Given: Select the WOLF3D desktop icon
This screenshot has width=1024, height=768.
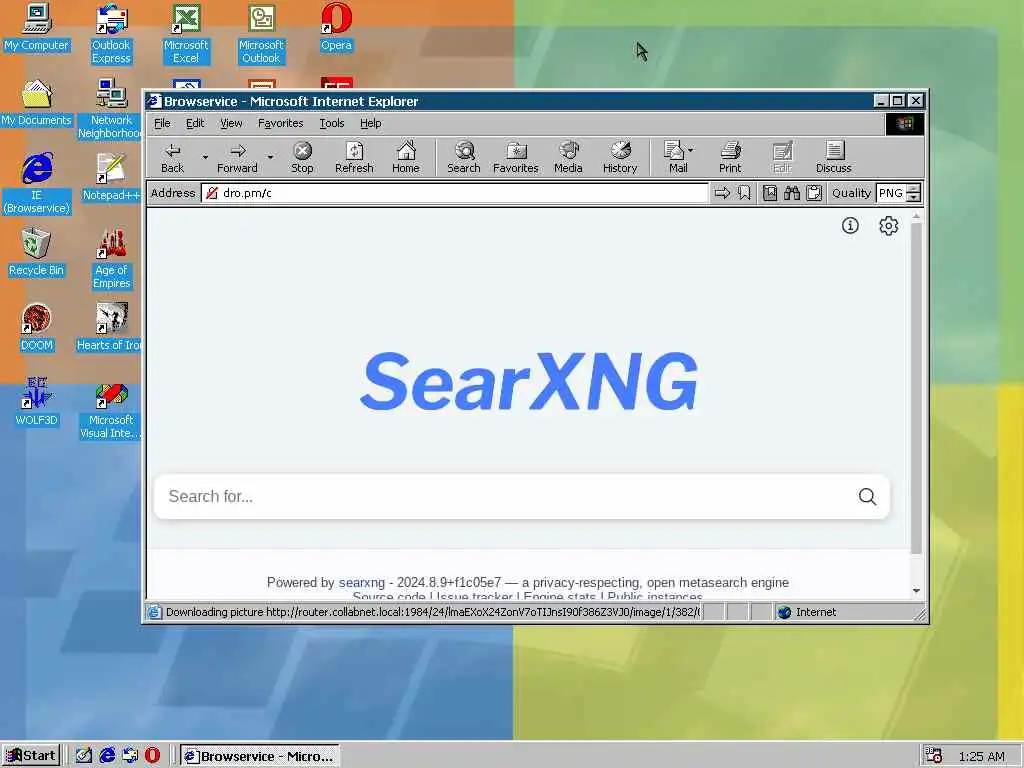Looking at the screenshot, I should coord(37,402).
